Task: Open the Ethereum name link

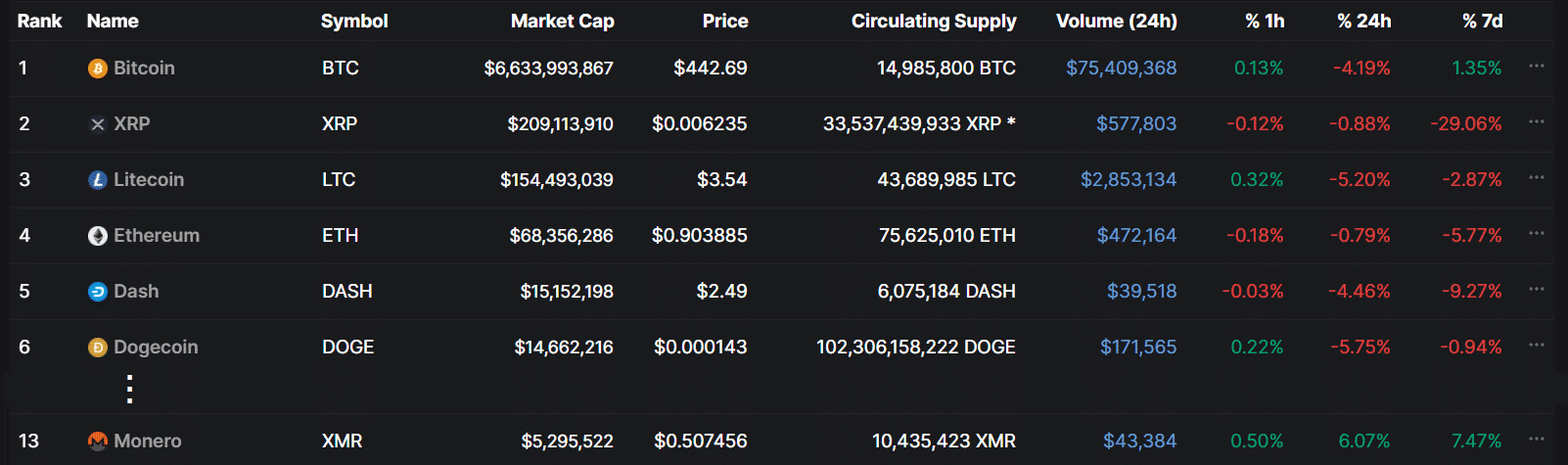Action: tap(157, 236)
